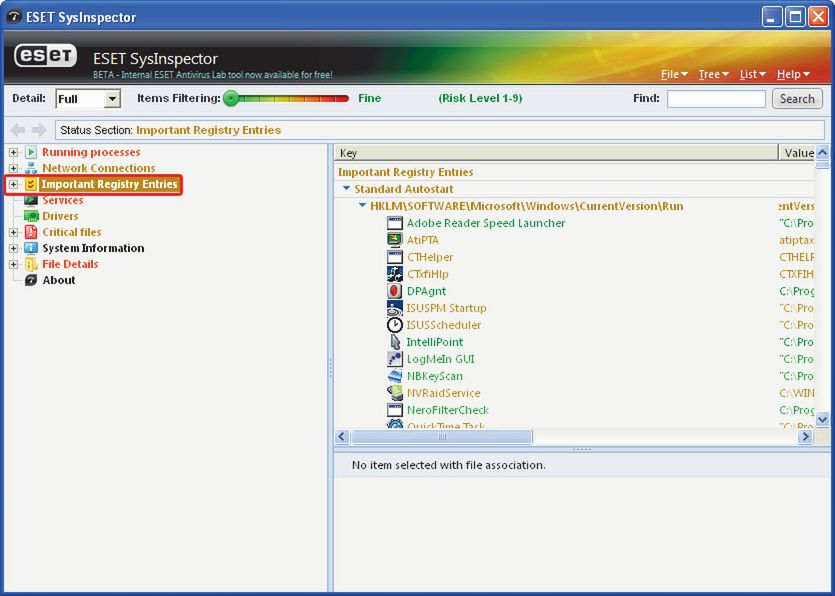Expand the System Information node
The image size is (835, 596).
coord(13,248)
